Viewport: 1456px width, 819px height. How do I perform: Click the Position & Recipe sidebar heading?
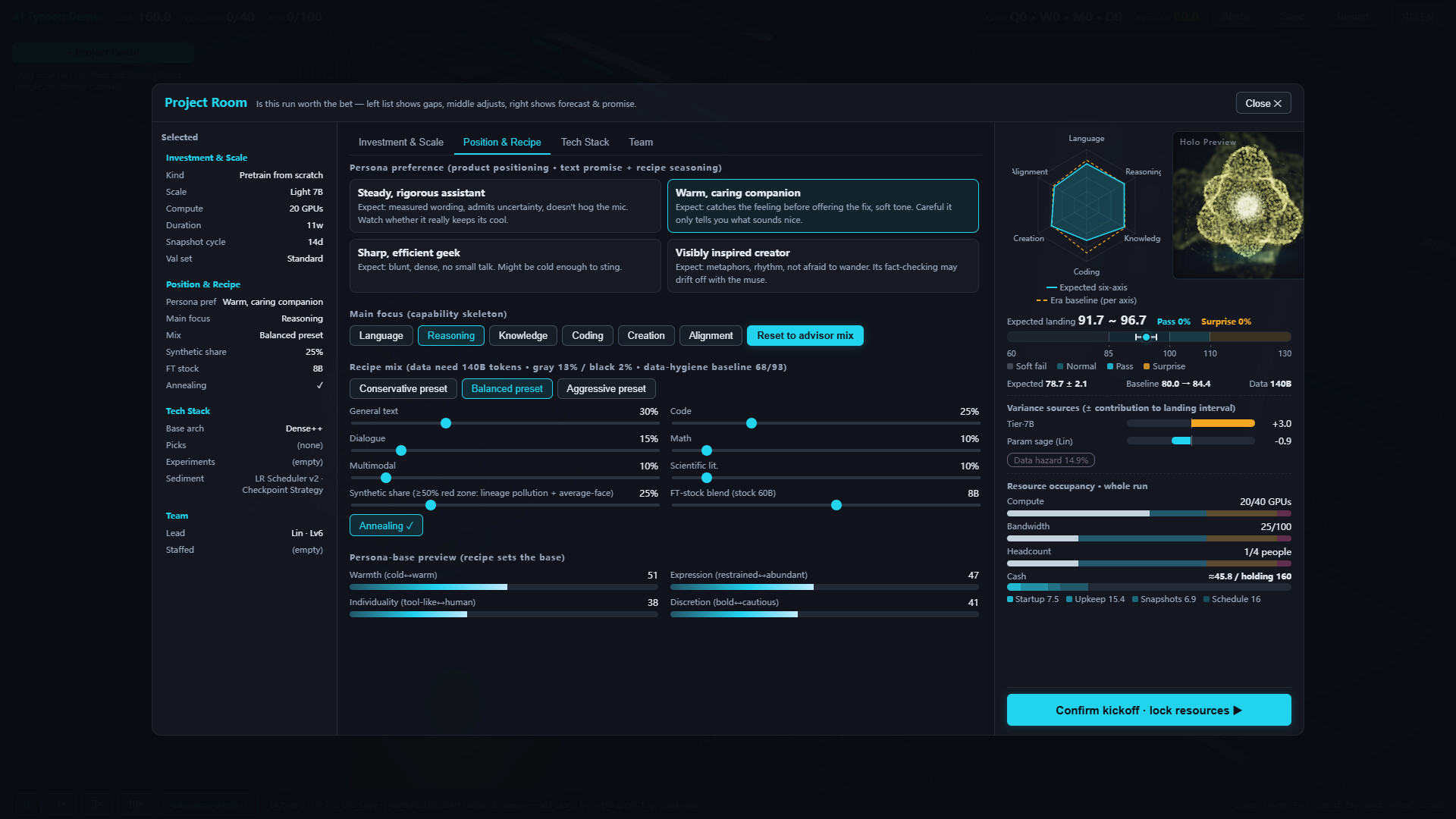point(203,284)
